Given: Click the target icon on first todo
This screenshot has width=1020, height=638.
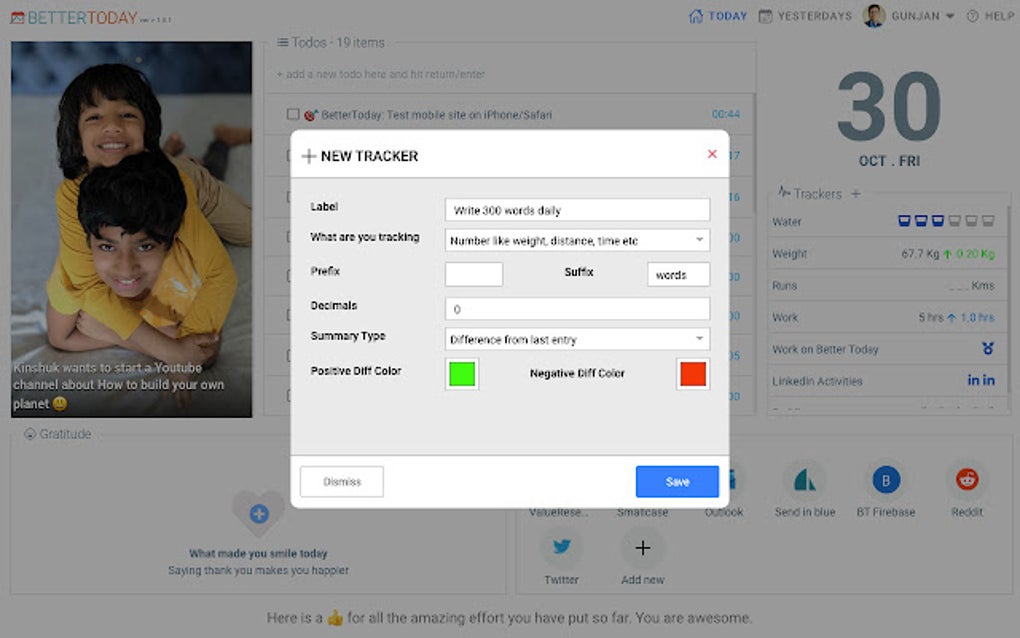Looking at the screenshot, I should (310, 115).
